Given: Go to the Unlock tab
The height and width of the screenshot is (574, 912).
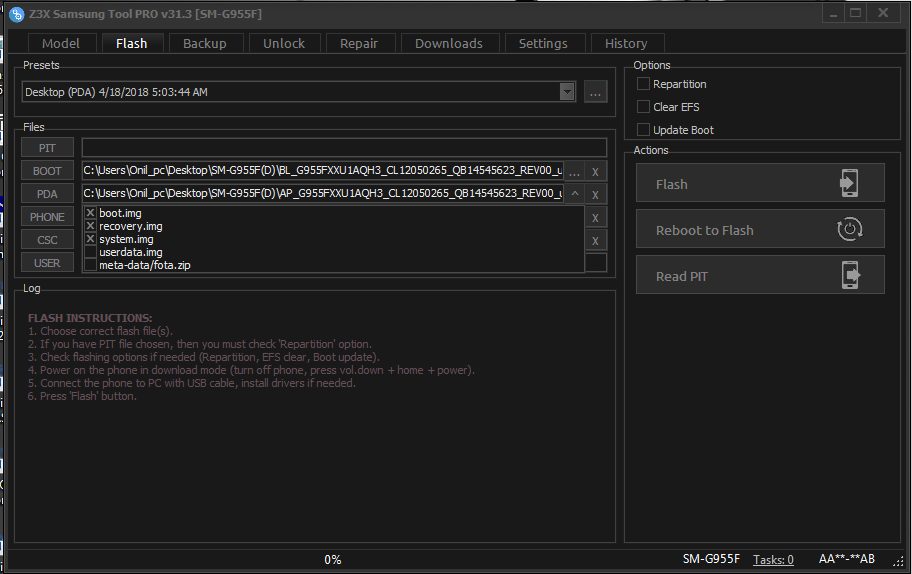Looking at the screenshot, I should click(284, 44).
